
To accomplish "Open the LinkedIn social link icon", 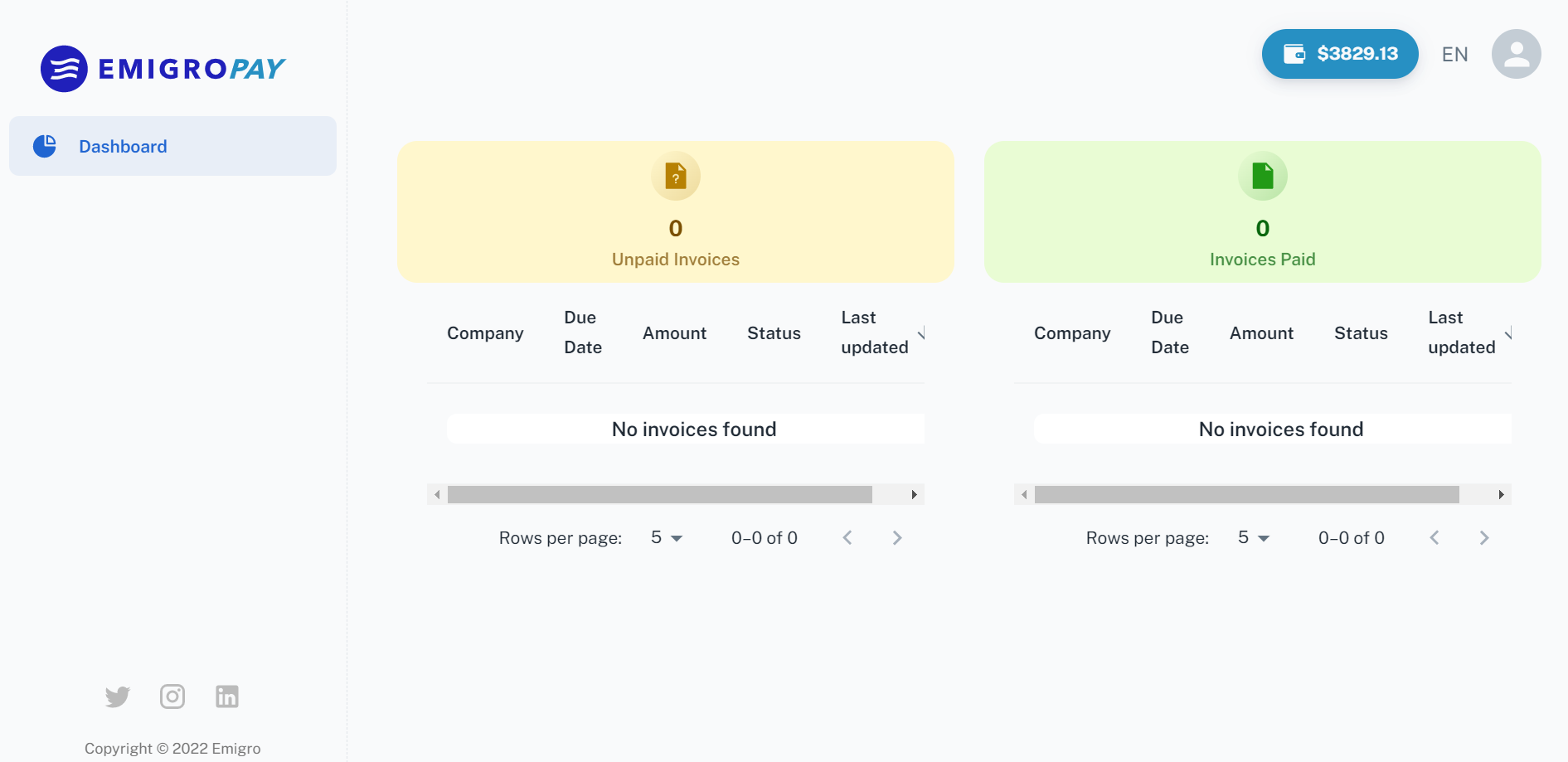I will [227, 696].
